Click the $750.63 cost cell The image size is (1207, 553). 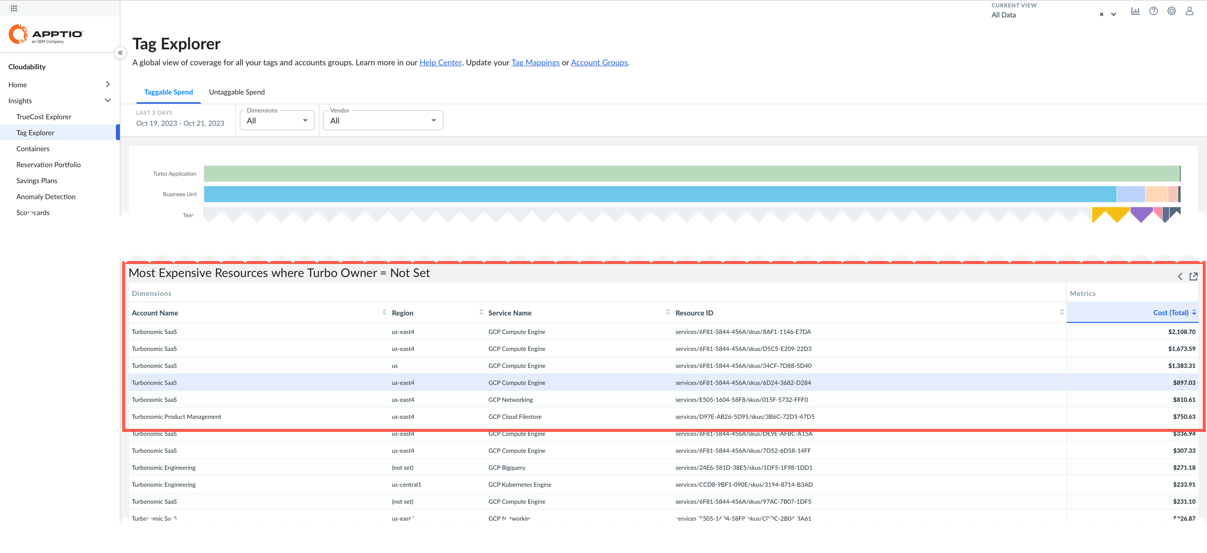pos(1184,416)
